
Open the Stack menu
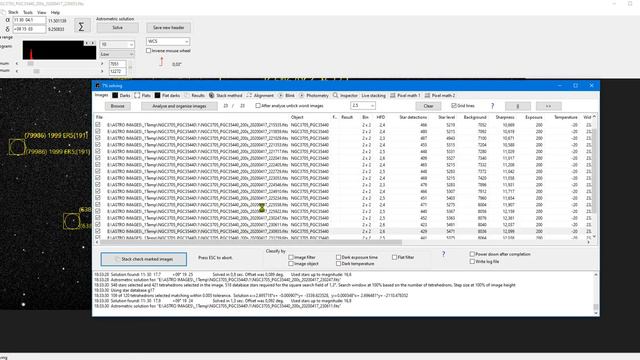13,13
